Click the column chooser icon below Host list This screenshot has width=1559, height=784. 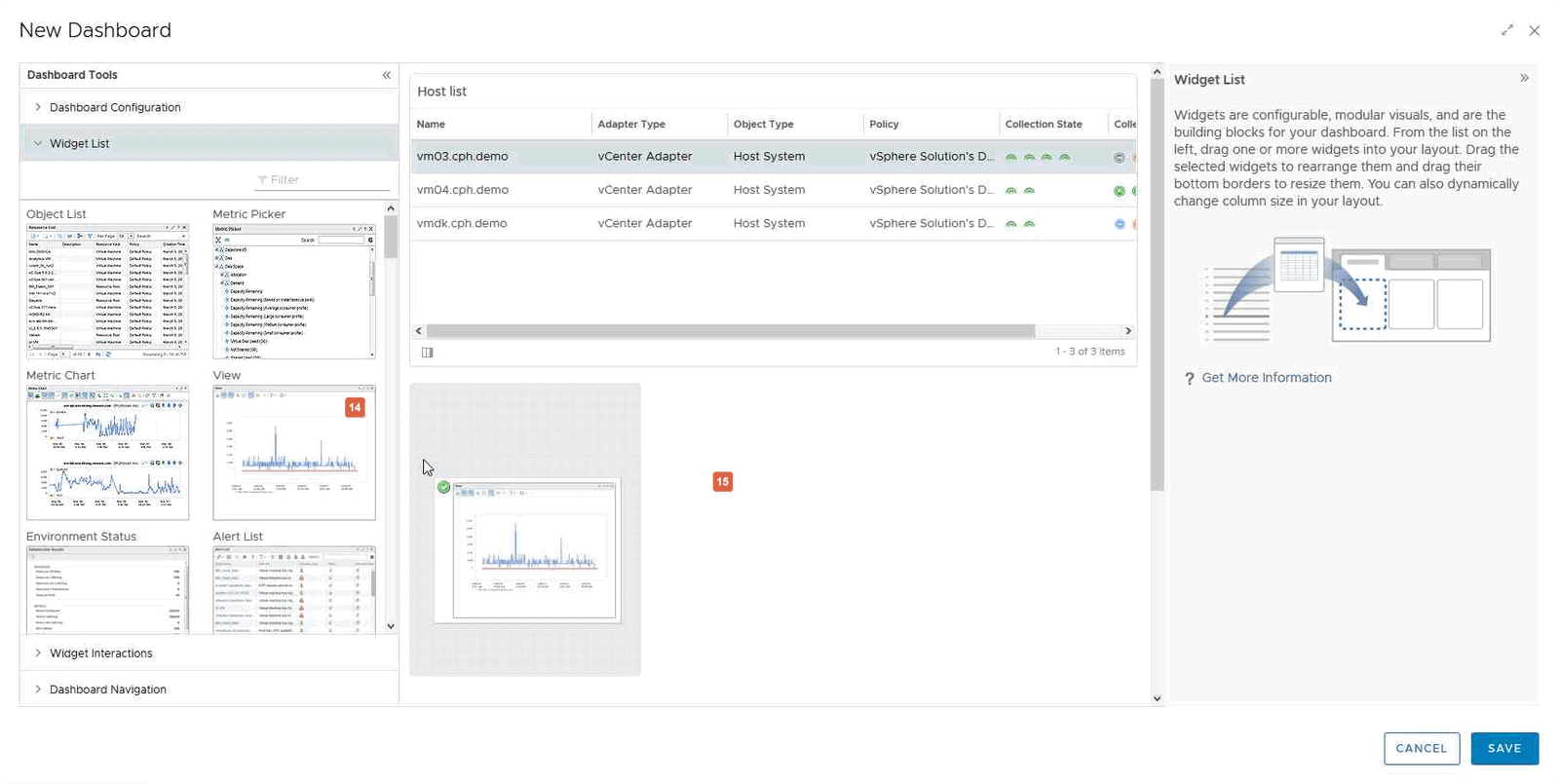428,353
